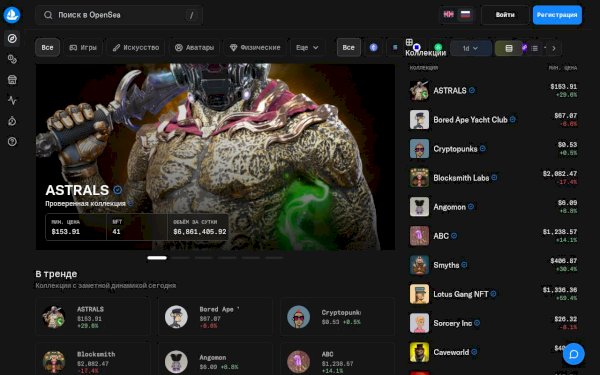Open the Blocksmith trending card

click(93, 360)
